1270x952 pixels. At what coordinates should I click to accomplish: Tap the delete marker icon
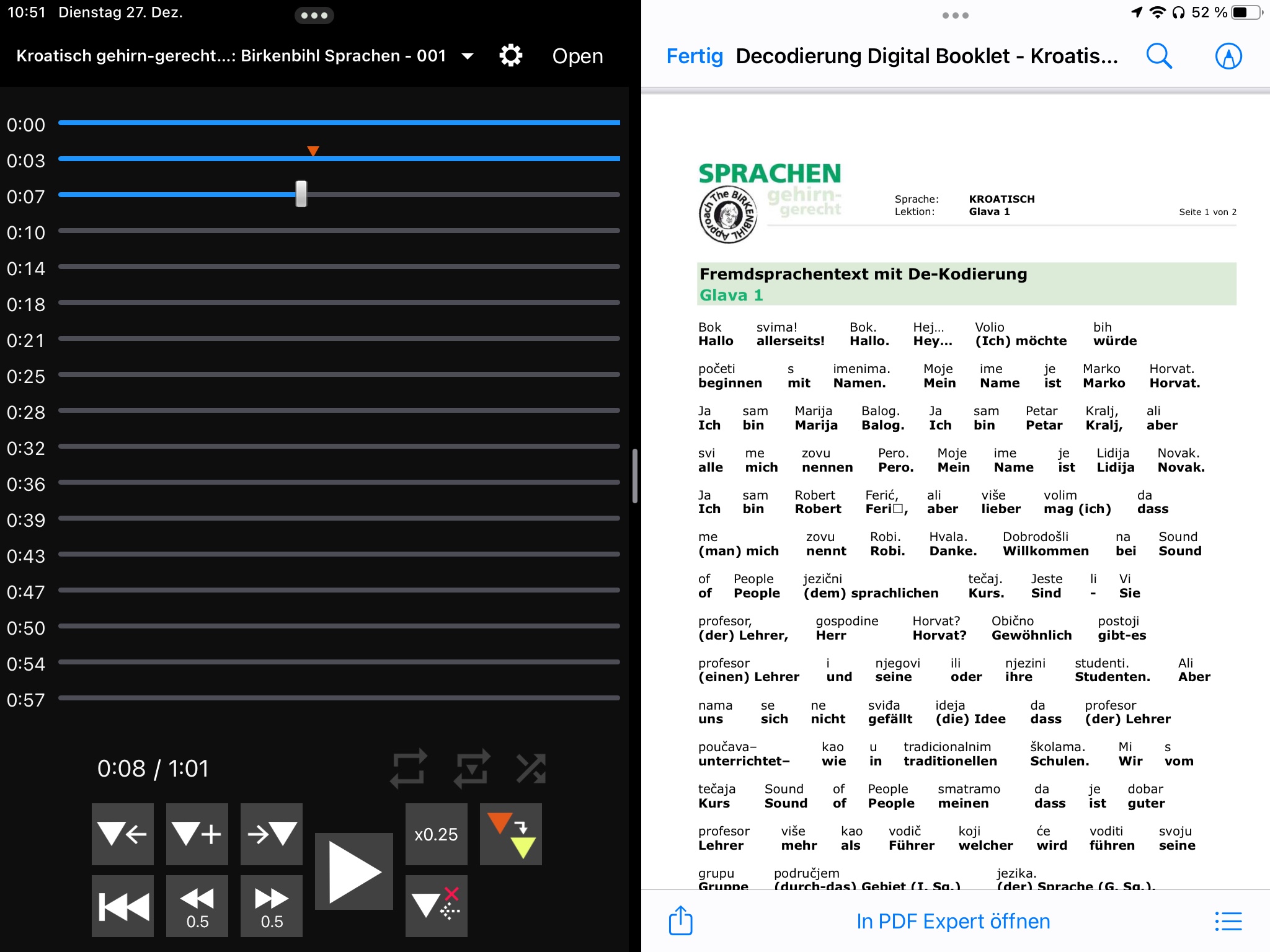pos(436,906)
